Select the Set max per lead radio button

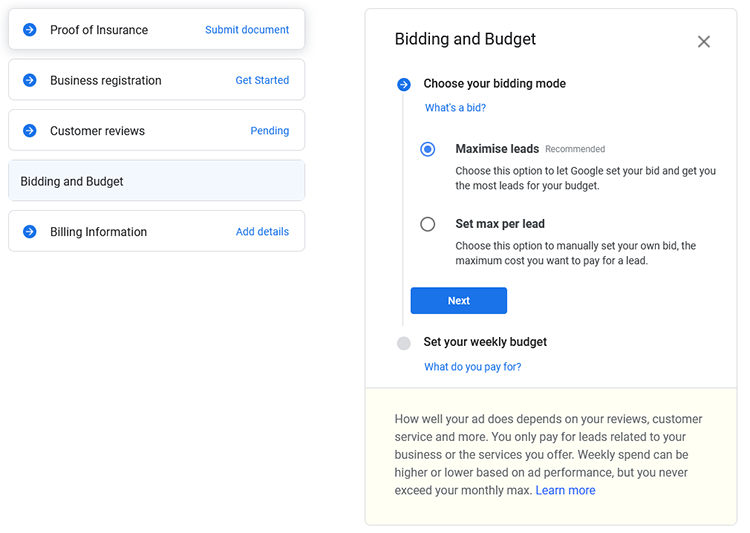point(428,224)
